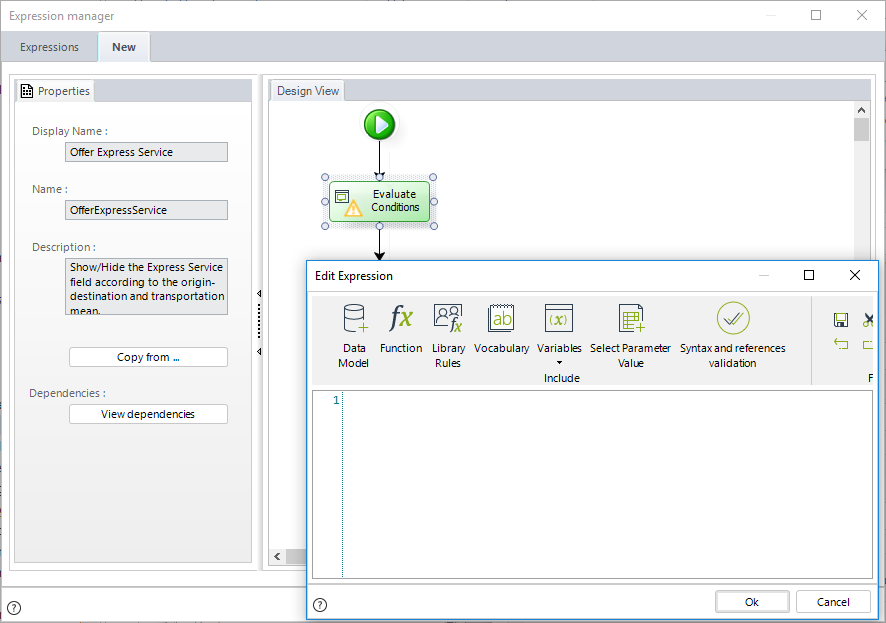Click the Design View scroll left arrow

tap(277, 556)
